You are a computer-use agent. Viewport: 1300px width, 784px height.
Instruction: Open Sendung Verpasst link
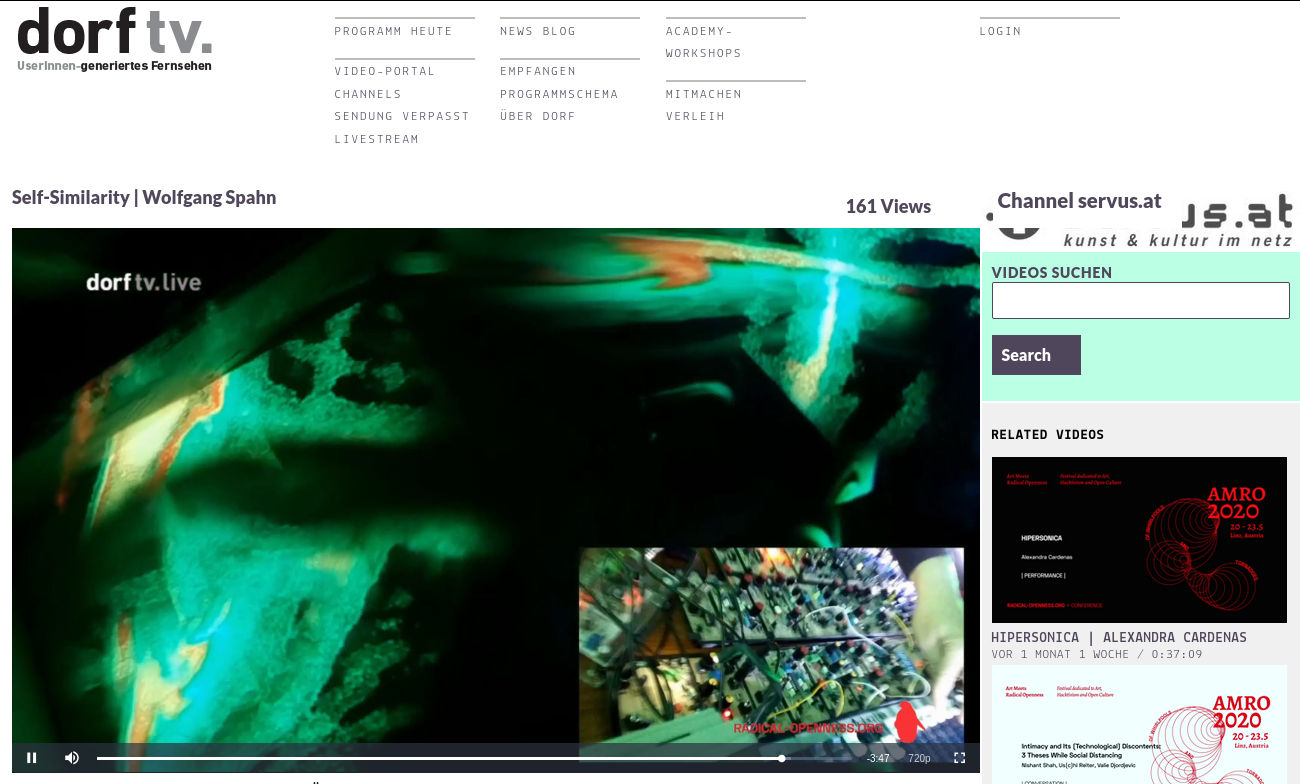pyautogui.click(x=402, y=116)
